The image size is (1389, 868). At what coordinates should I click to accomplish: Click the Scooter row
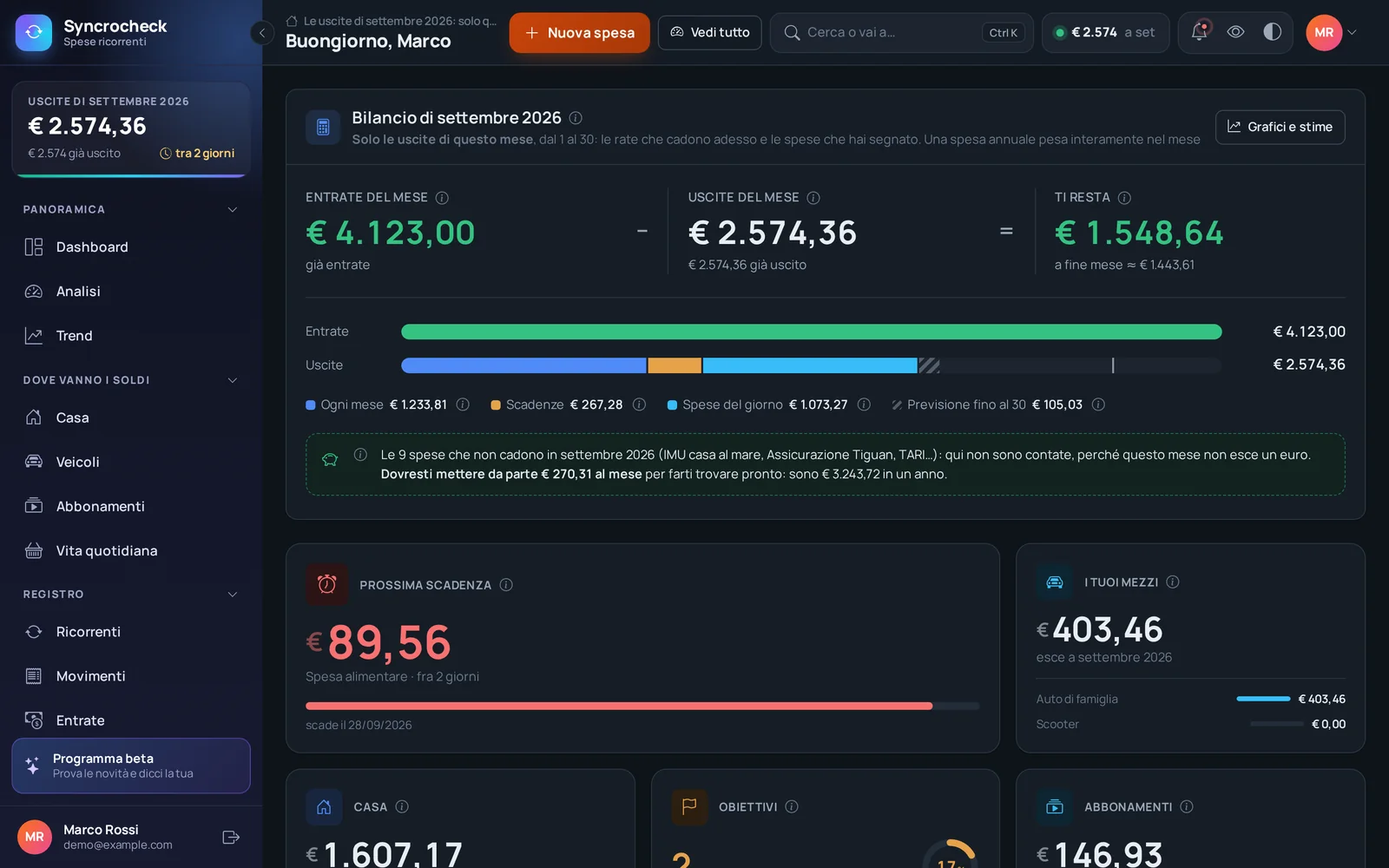[1190, 724]
